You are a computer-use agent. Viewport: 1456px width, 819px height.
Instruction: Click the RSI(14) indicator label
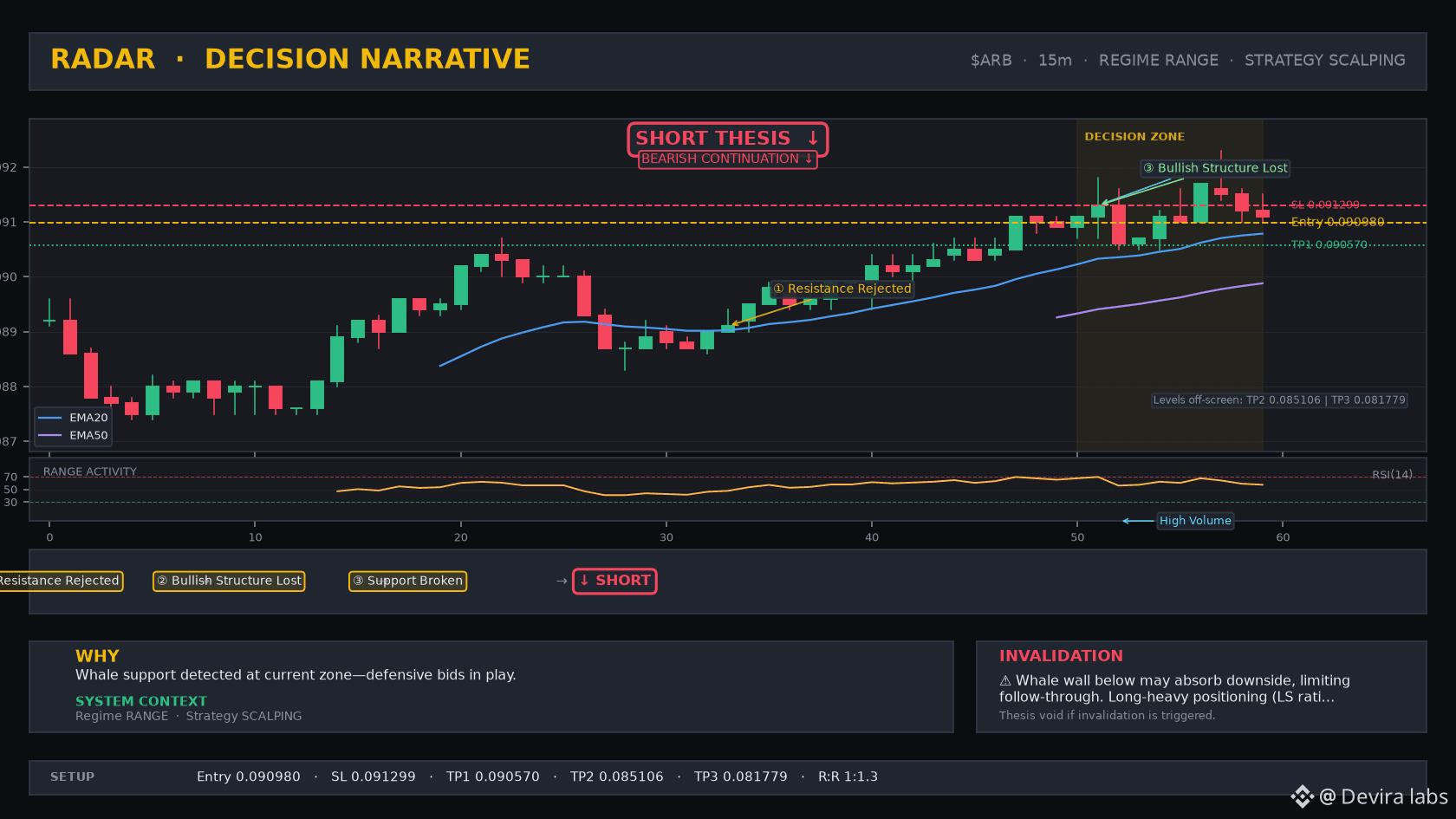(1392, 475)
